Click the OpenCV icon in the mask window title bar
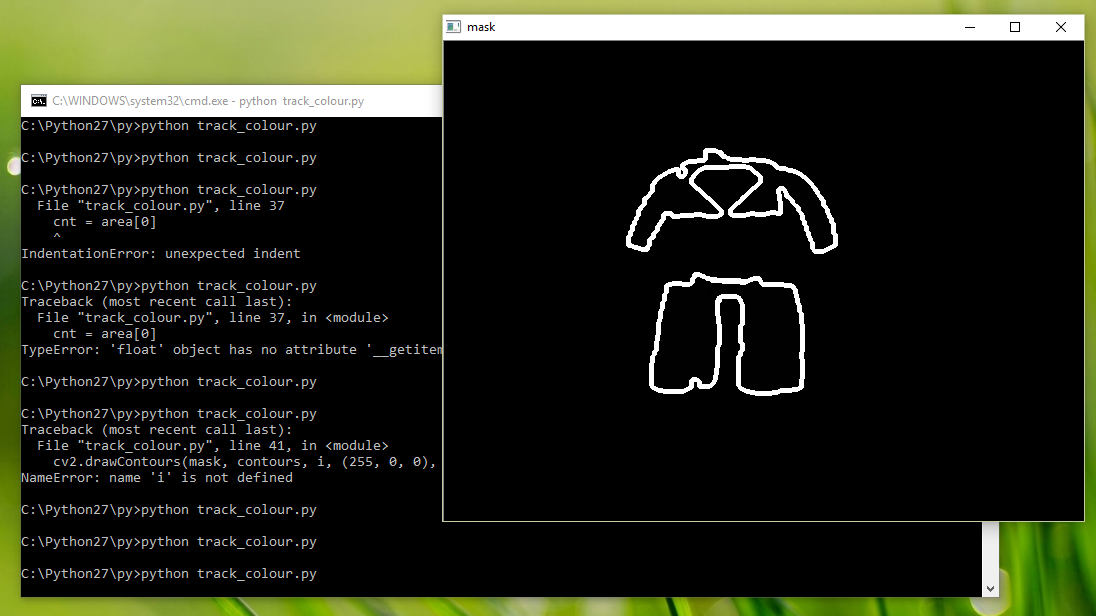 coord(455,27)
